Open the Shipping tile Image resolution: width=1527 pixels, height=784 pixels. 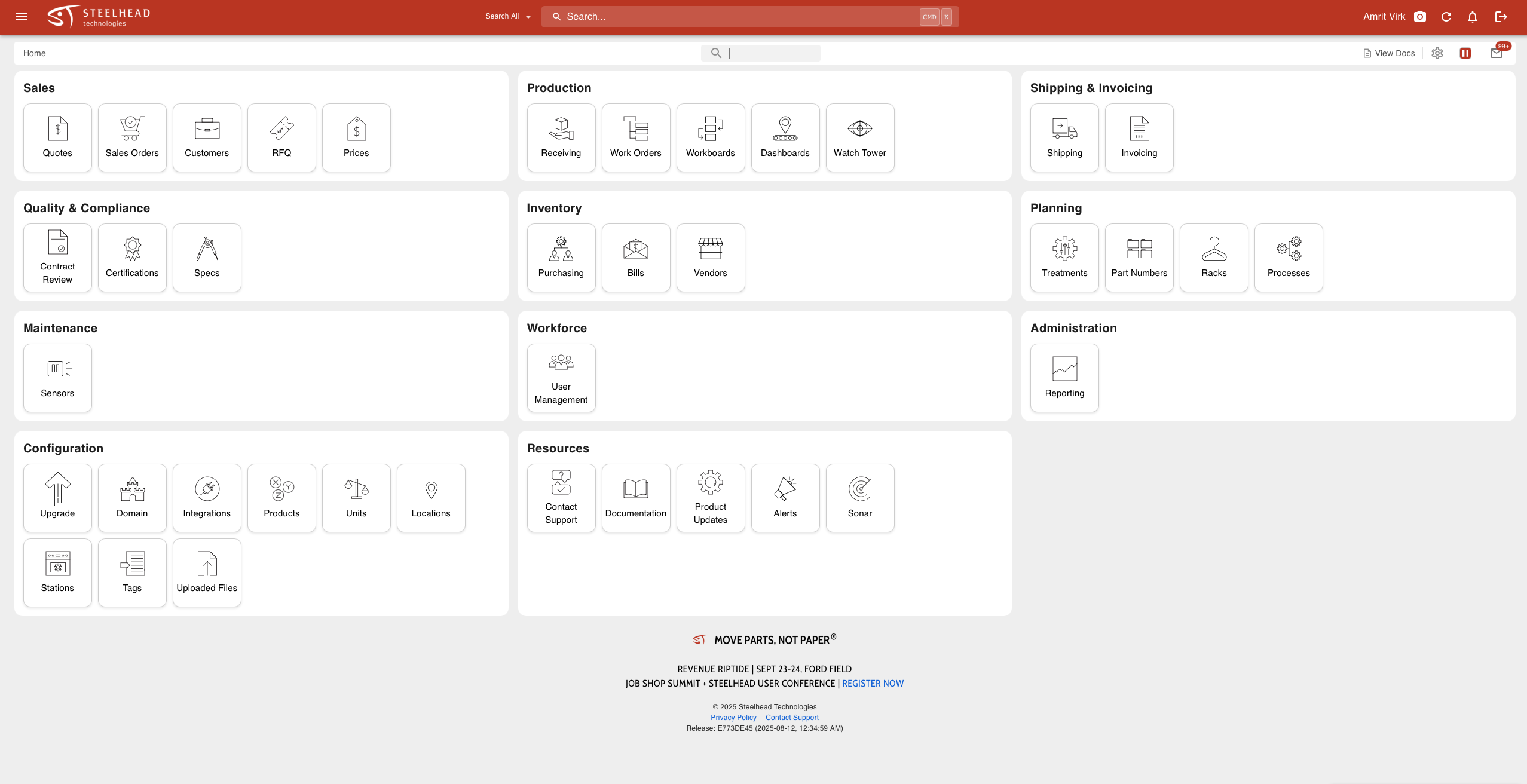pyautogui.click(x=1064, y=137)
